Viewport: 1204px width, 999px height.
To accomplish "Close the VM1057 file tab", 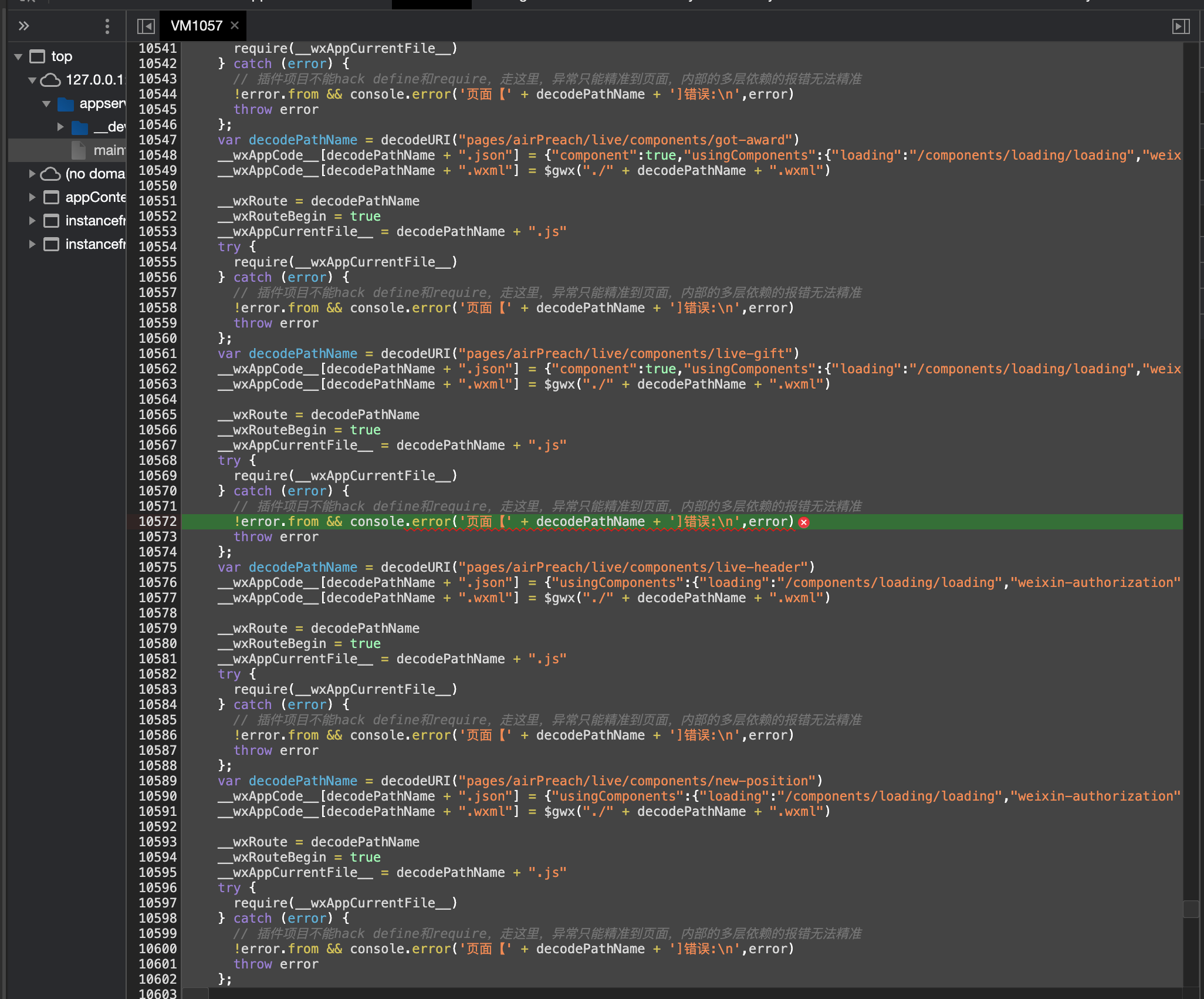I will point(235,25).
